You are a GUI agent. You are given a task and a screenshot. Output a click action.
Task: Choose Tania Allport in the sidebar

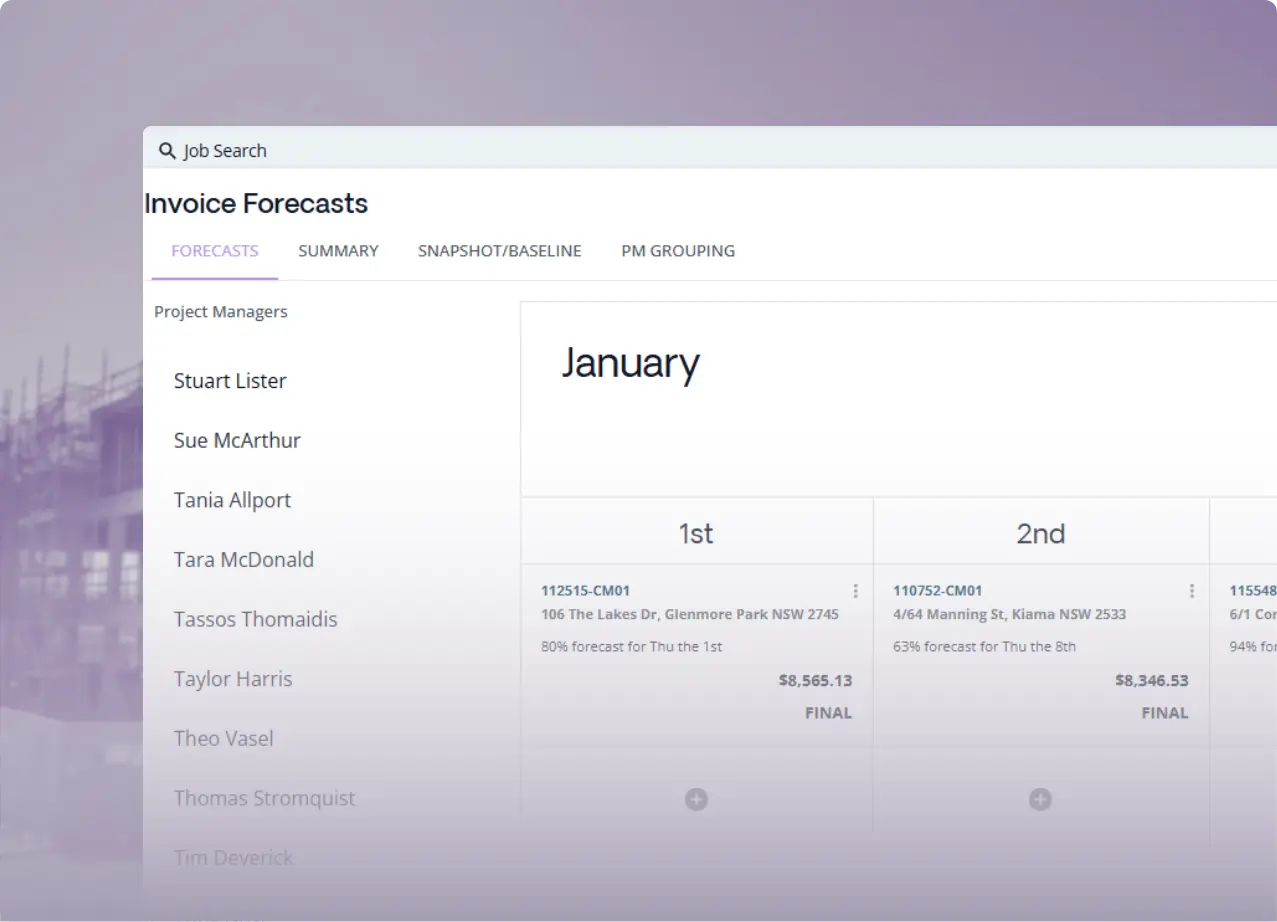(232, 500)
